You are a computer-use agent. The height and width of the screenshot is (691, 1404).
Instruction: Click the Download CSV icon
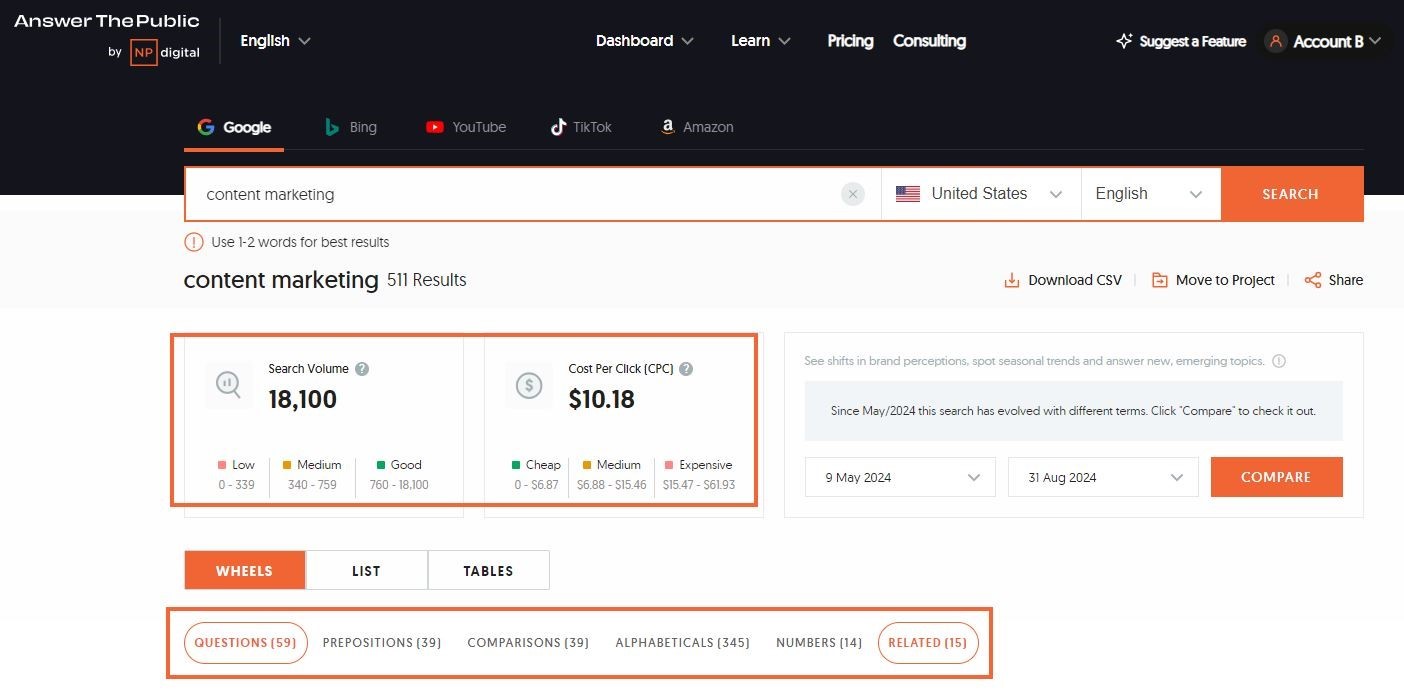coord(1012,280)
